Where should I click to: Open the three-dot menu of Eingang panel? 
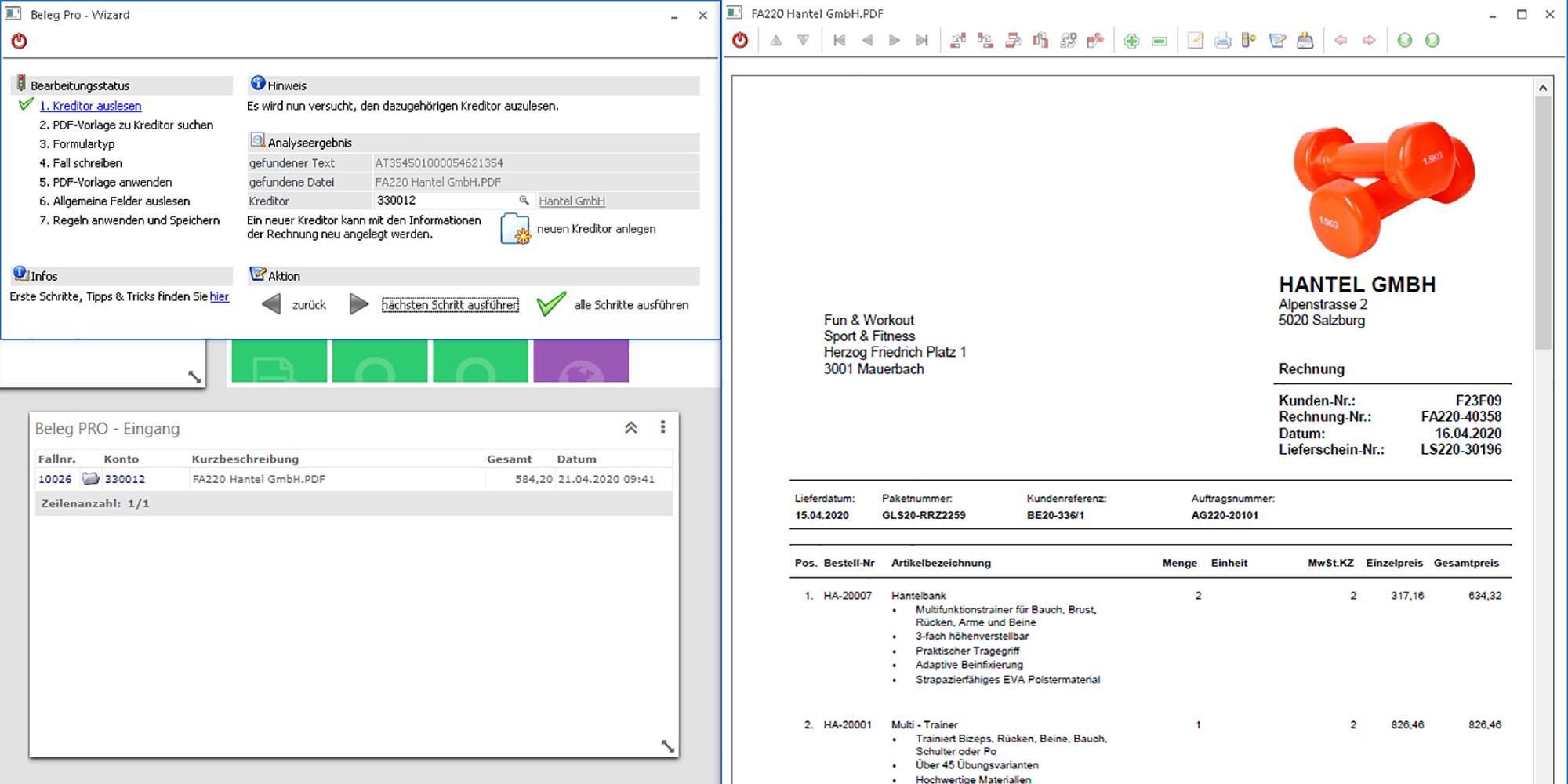coord(662,426)
